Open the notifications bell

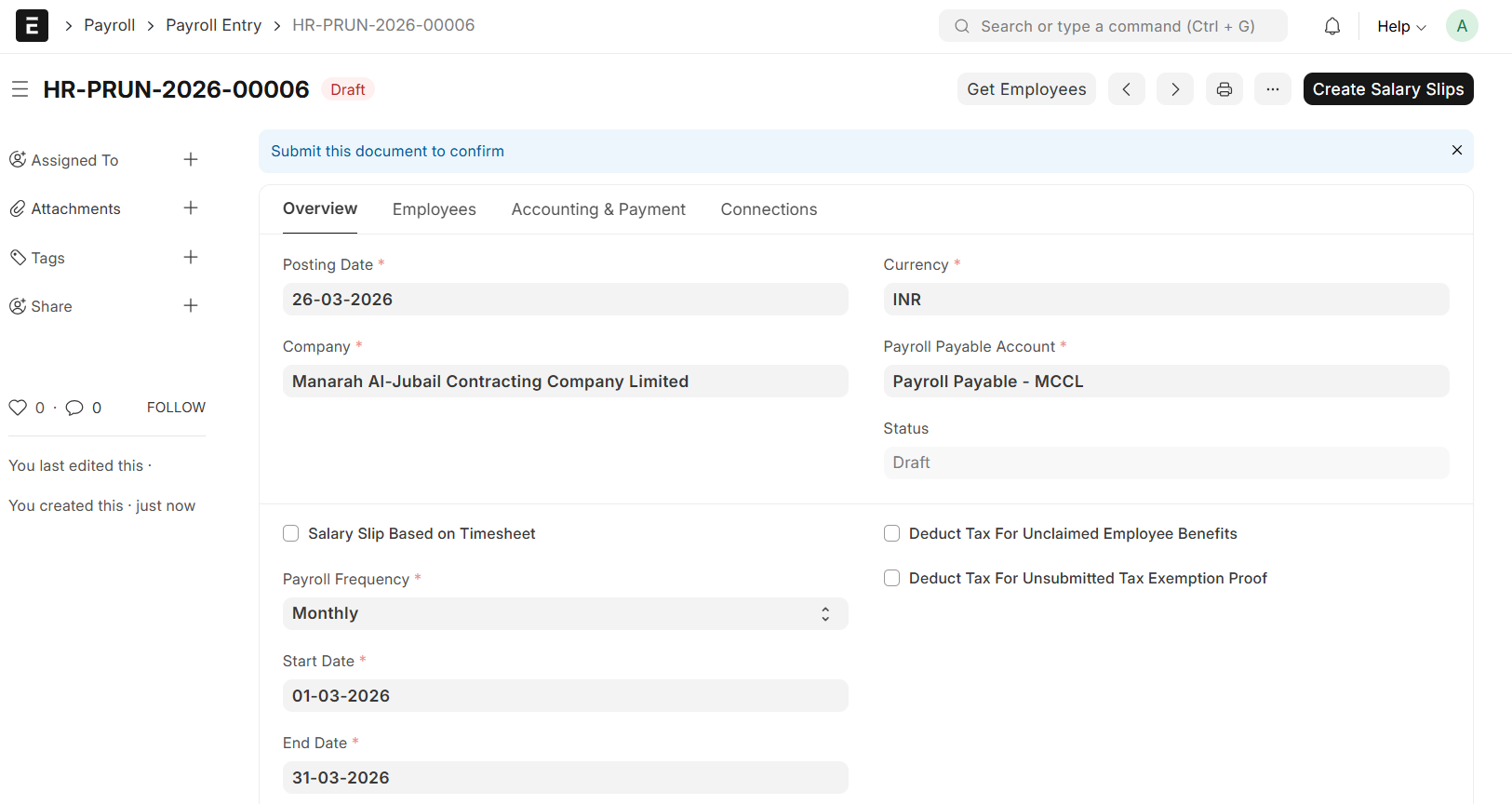(1331, 26)
